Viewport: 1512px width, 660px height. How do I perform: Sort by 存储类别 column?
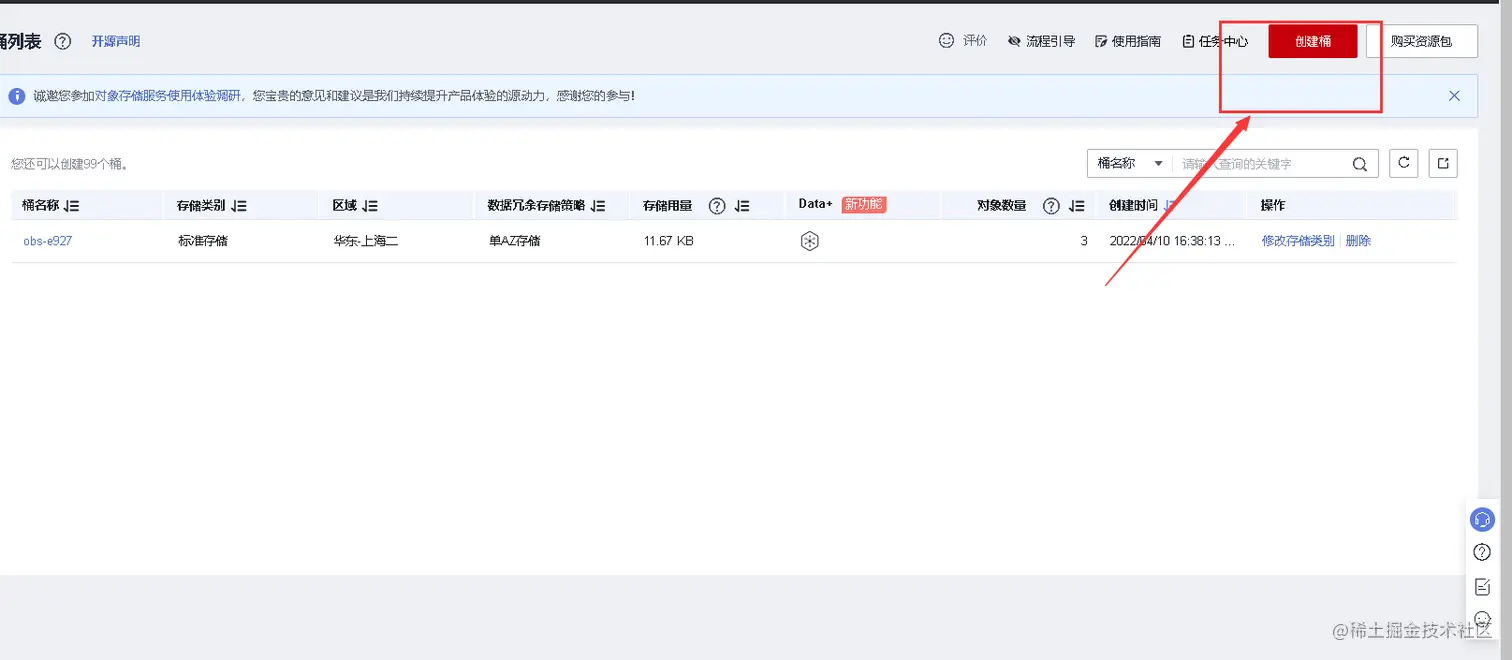[239, 206]
